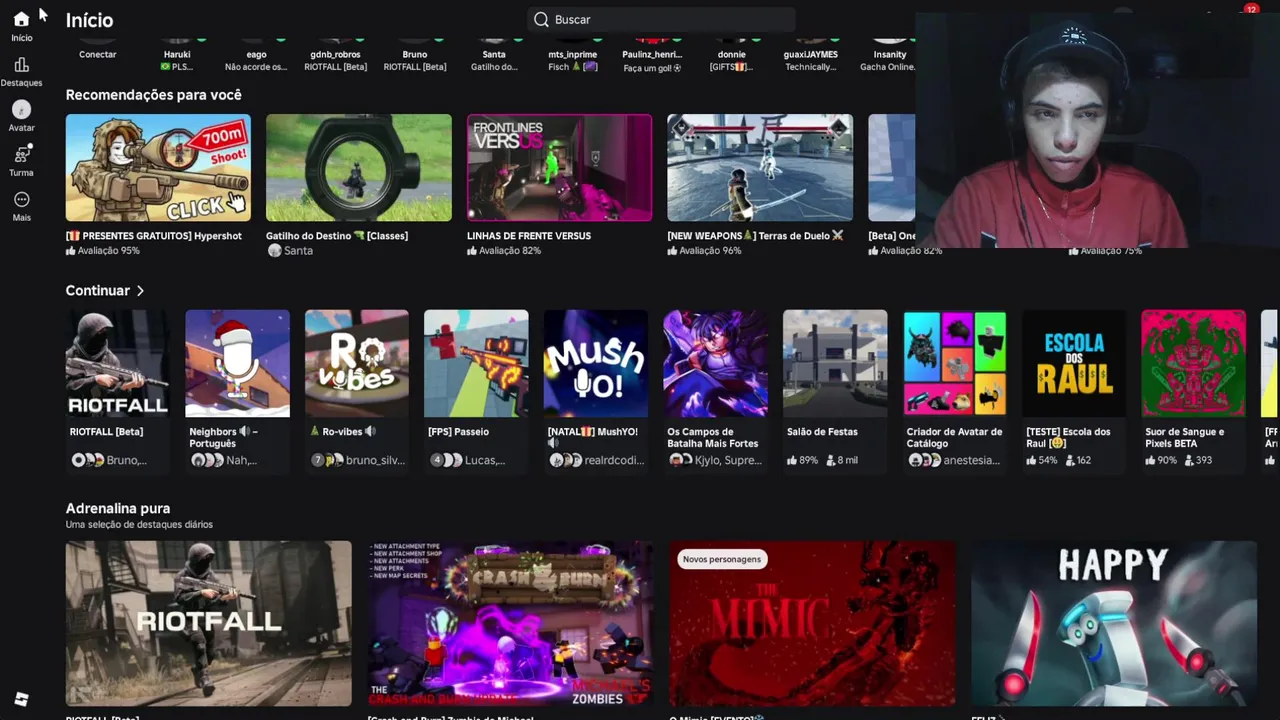The image size is (1280, 720).
Task: Expand the Continuar section arrow
Action: (x=140, y=291)
